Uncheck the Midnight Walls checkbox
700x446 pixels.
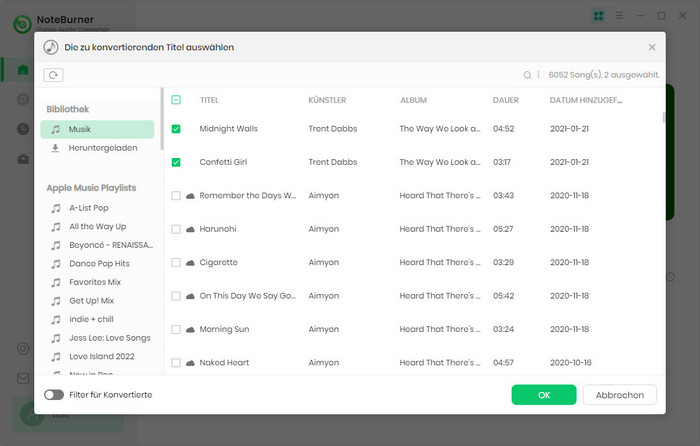coord(176,129)
